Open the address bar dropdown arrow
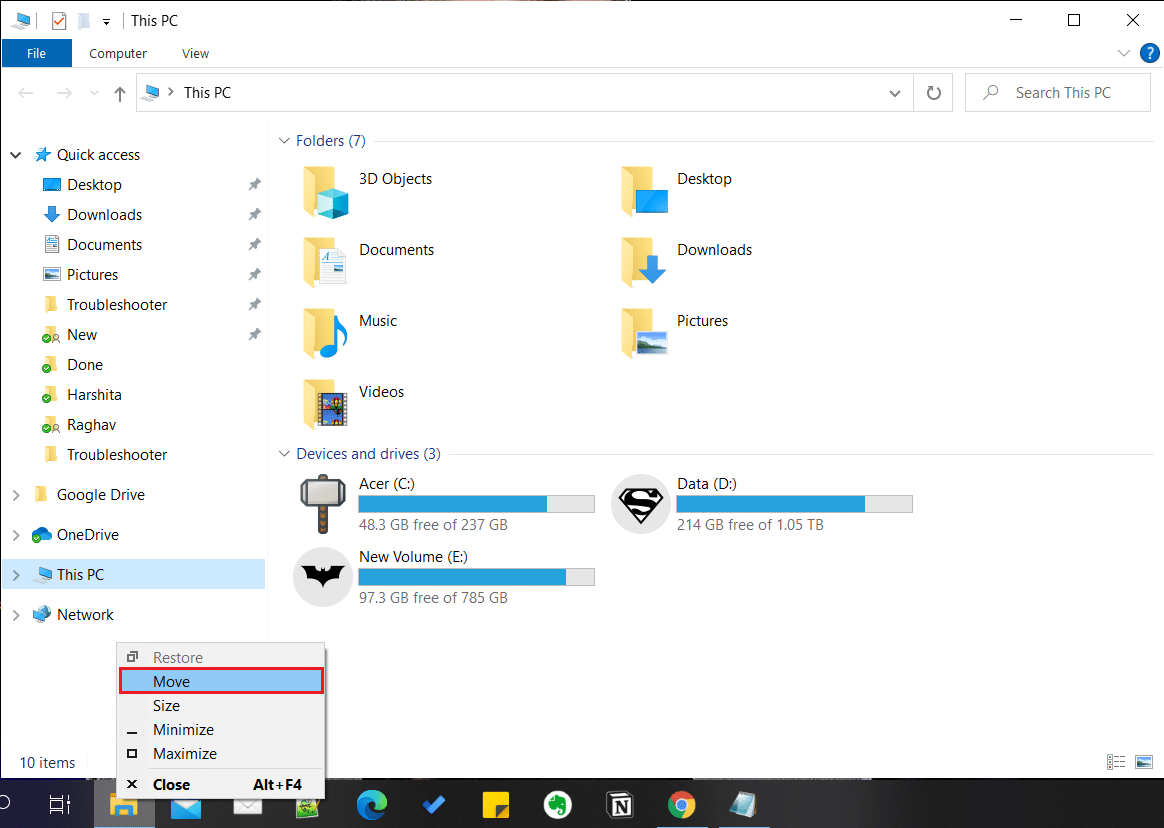The width and height of the screenshot is (1164, 828). pyautogui.click(x=895, y=92)
